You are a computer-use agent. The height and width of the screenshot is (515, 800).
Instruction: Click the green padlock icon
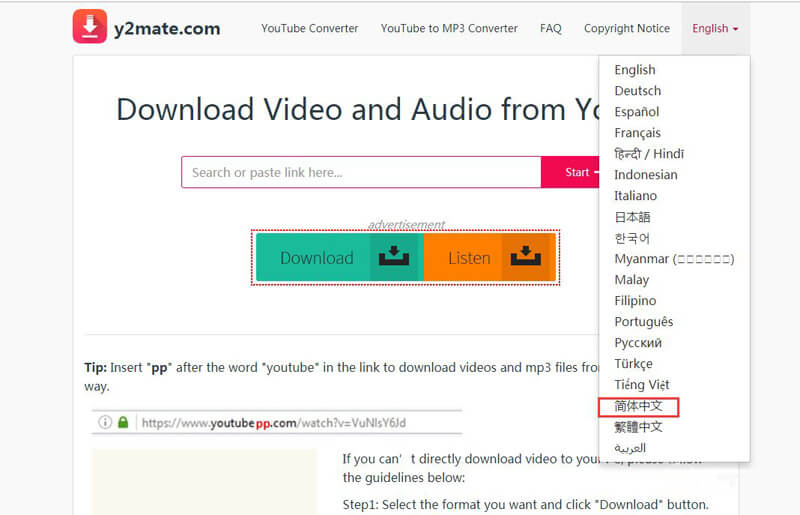123,423
